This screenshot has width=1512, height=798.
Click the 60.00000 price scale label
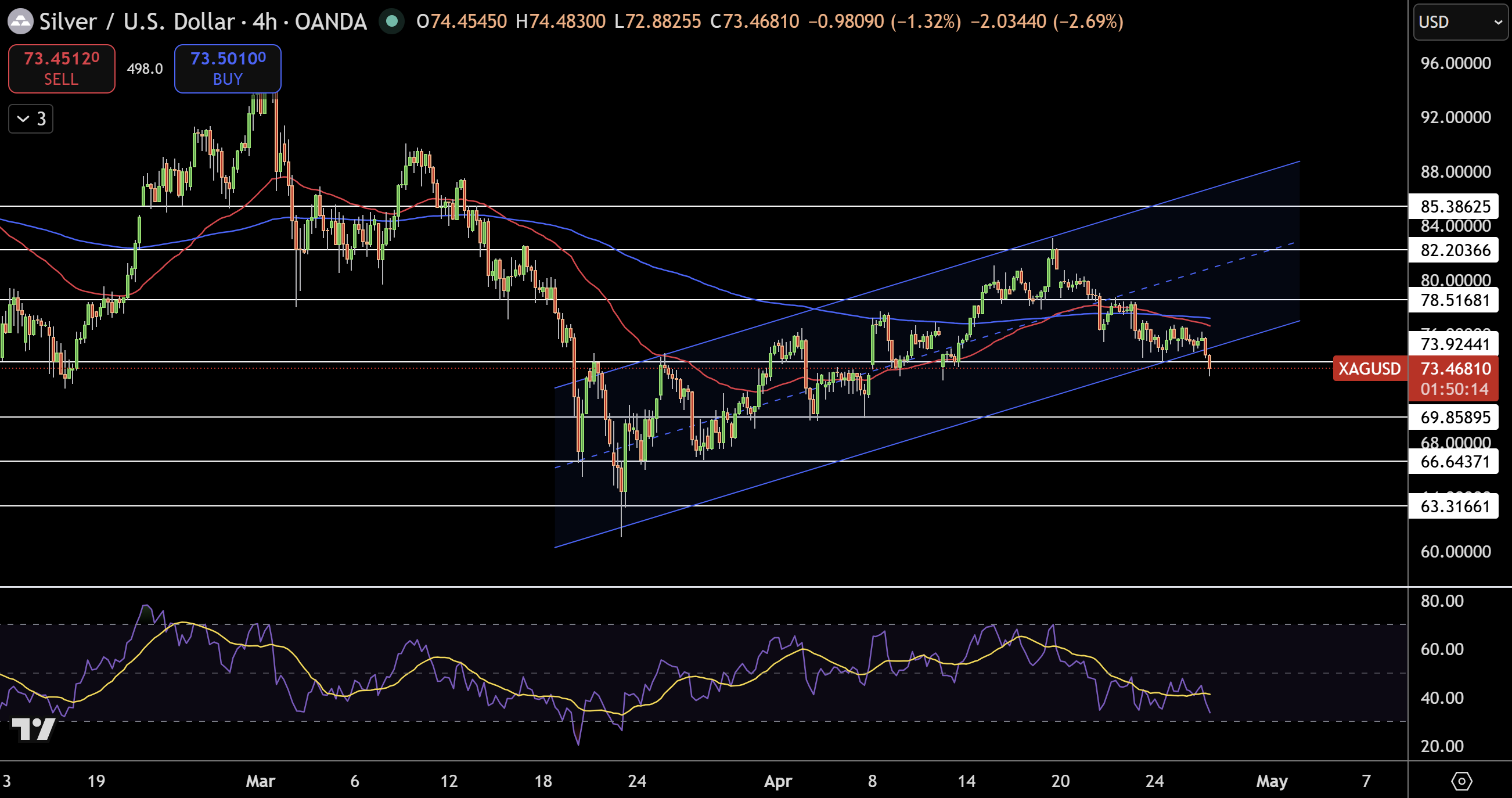coord(1456,551)
